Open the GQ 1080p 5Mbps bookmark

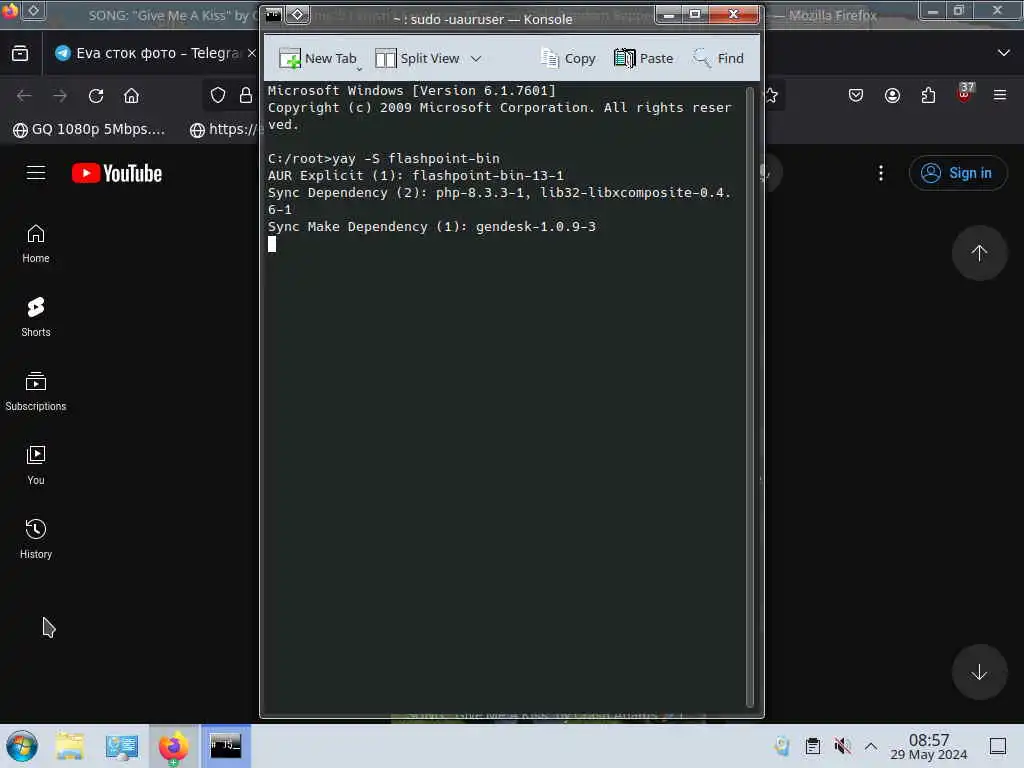[89, 129]
